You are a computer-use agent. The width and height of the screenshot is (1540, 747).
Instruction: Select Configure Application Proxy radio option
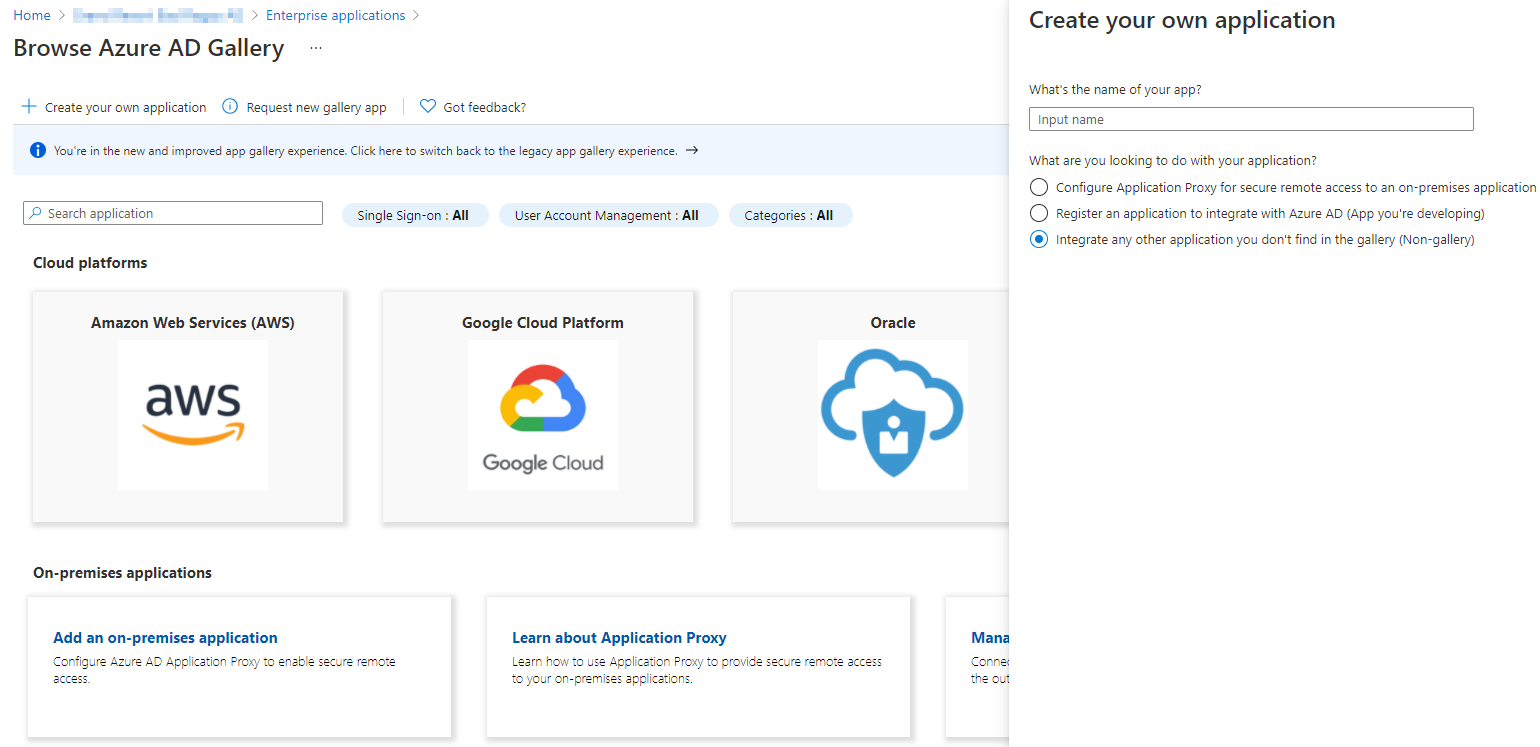pos(1038,187)
